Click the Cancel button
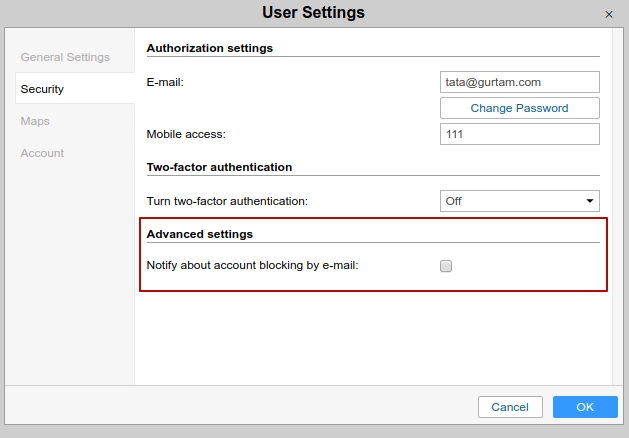The image size is (629, 438). pyautogui.click(x=510, y=407)
